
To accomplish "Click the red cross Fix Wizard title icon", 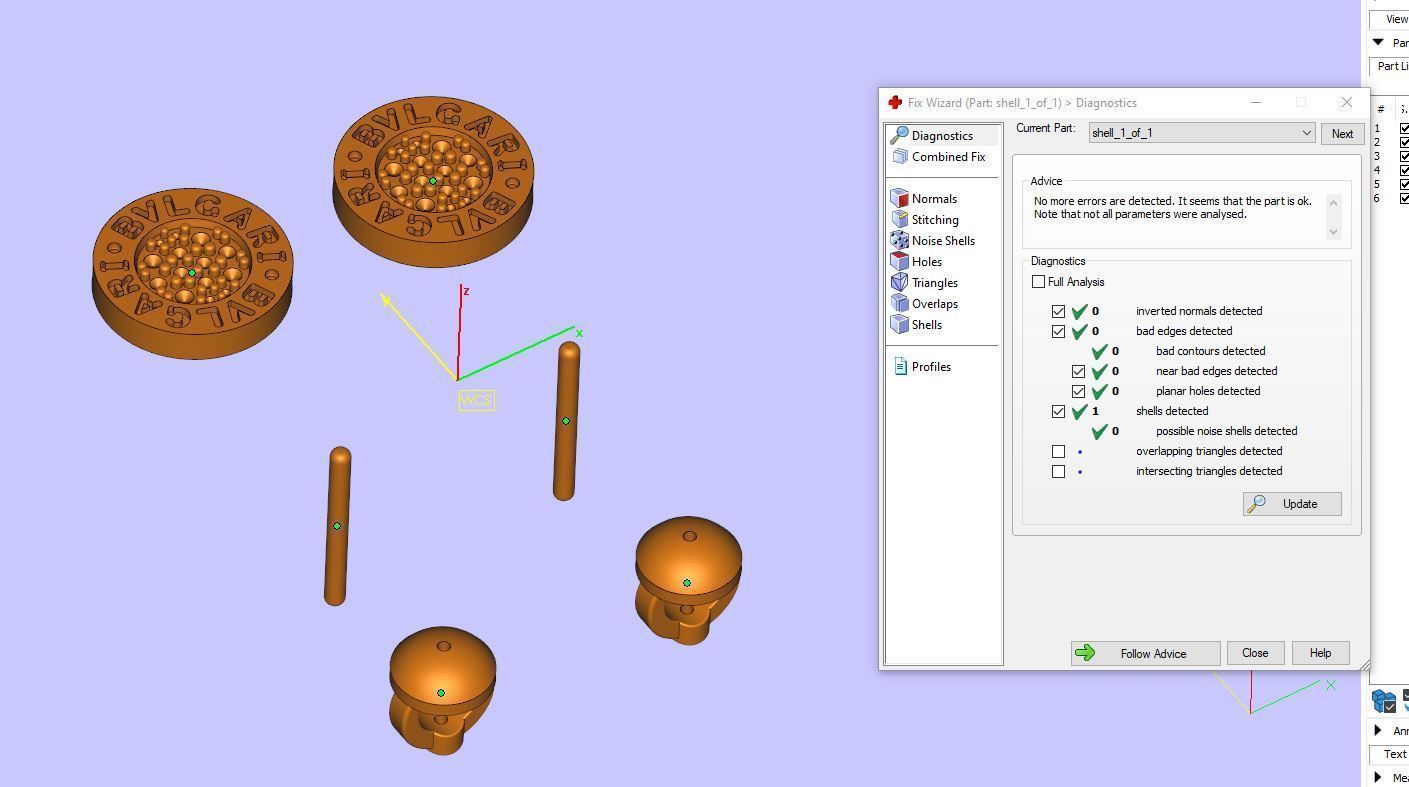I will pyautogui.click(x=895, y=103).
